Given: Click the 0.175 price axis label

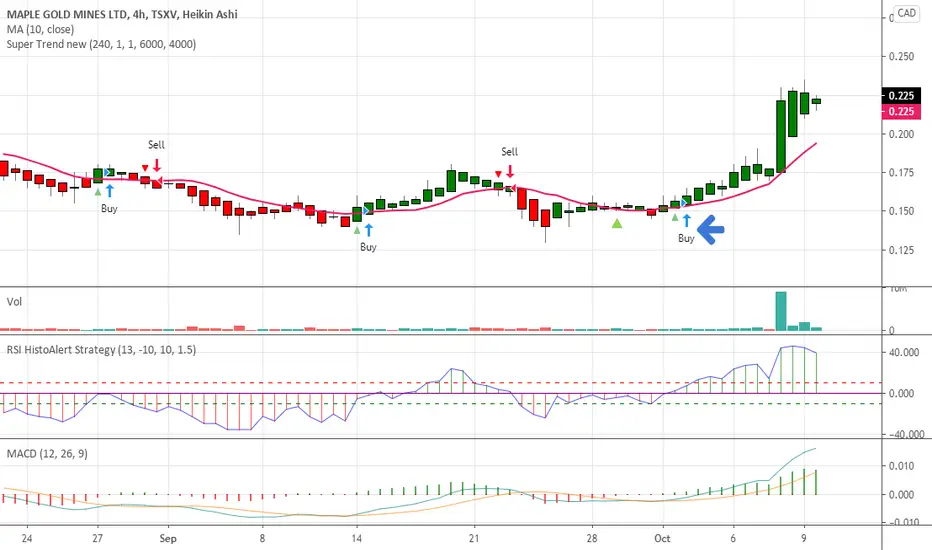Looking at the screenshot, I should [x=901, y=173].
